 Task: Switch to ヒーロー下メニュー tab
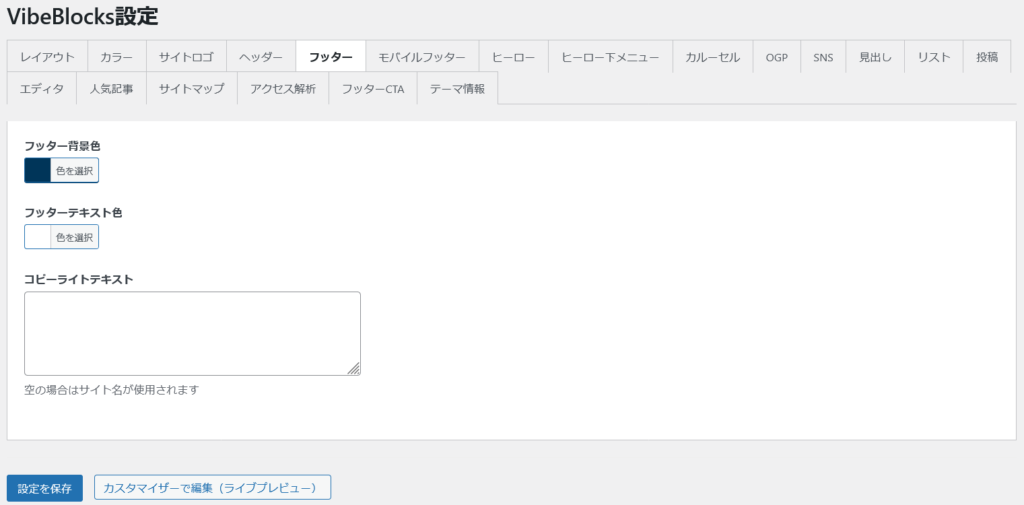(x=610, y=57)
